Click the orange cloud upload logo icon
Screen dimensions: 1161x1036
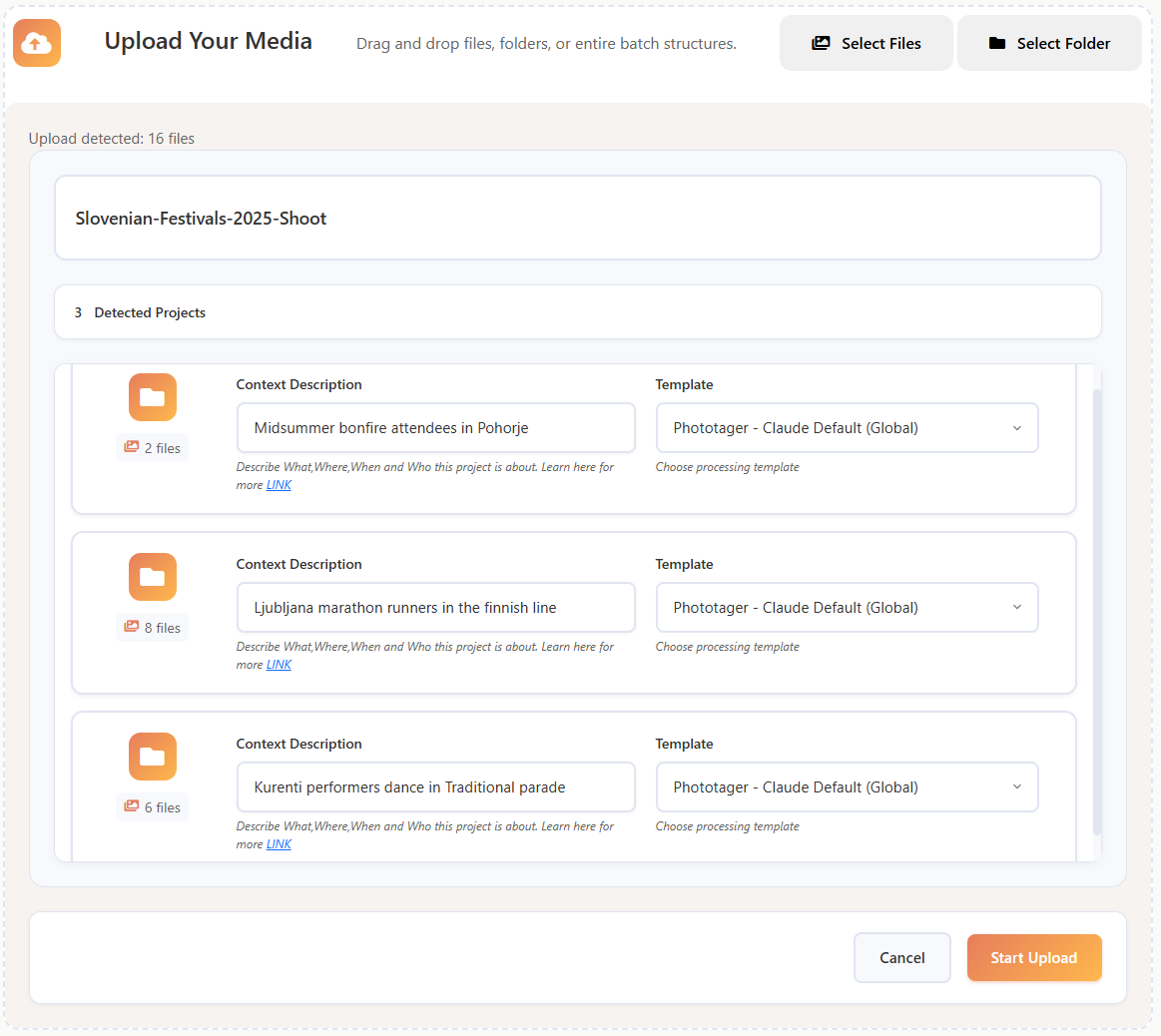click(37, 43)
